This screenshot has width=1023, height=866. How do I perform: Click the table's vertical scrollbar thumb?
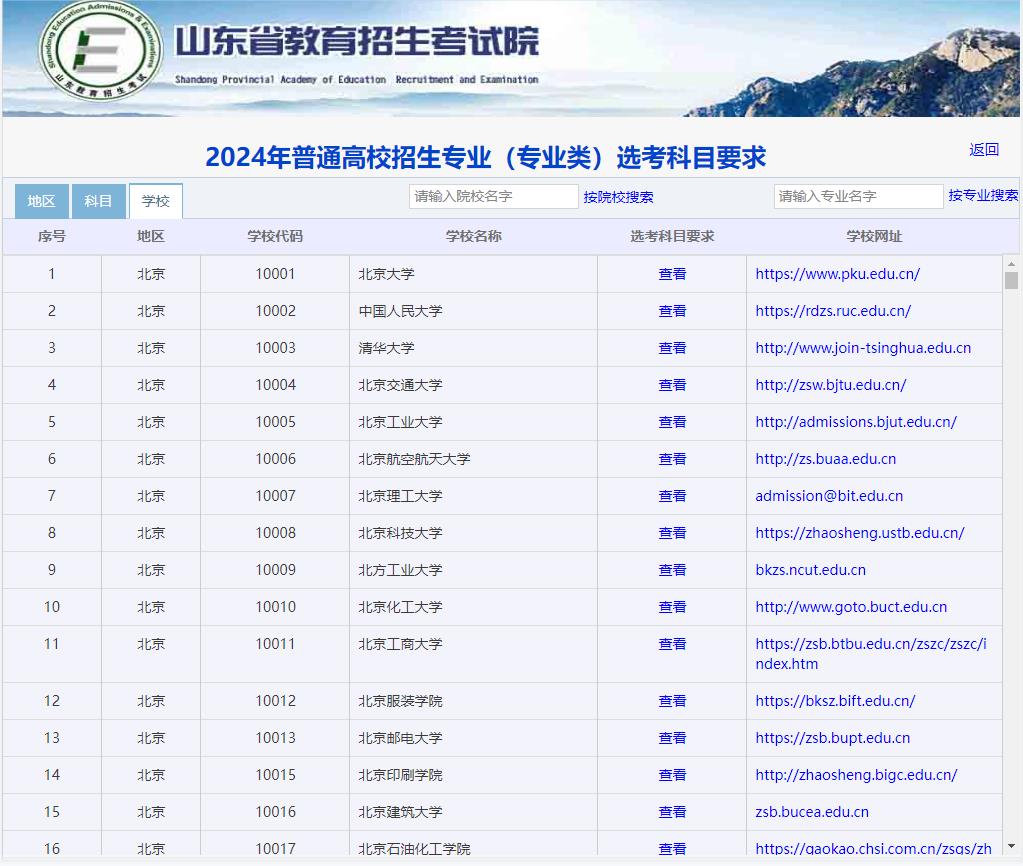(x=1011, y=281)
